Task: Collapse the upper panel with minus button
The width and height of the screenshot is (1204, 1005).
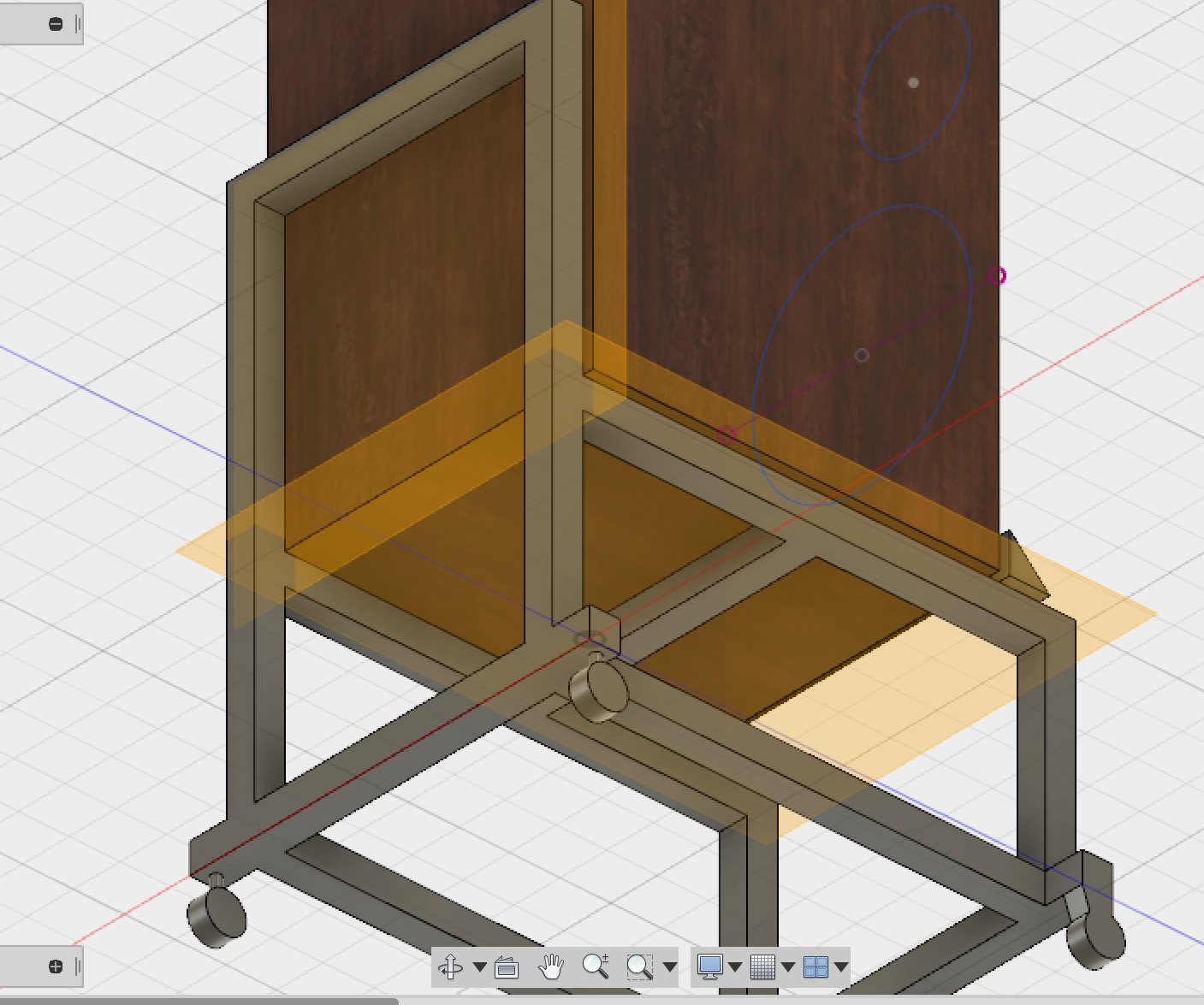Action: pos(56,24)
